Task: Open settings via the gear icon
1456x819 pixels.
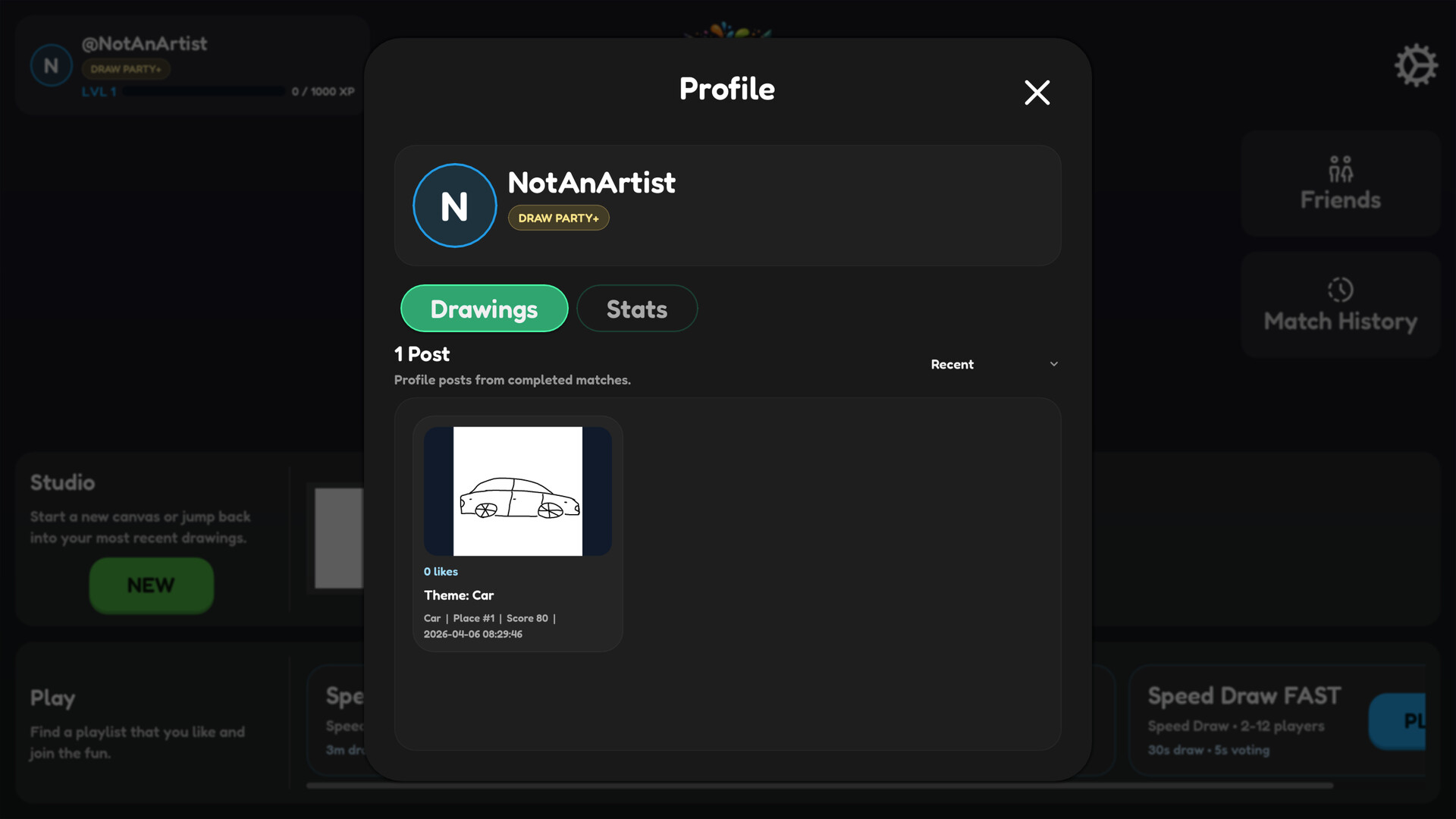Action: click(x=1415, y=65)
